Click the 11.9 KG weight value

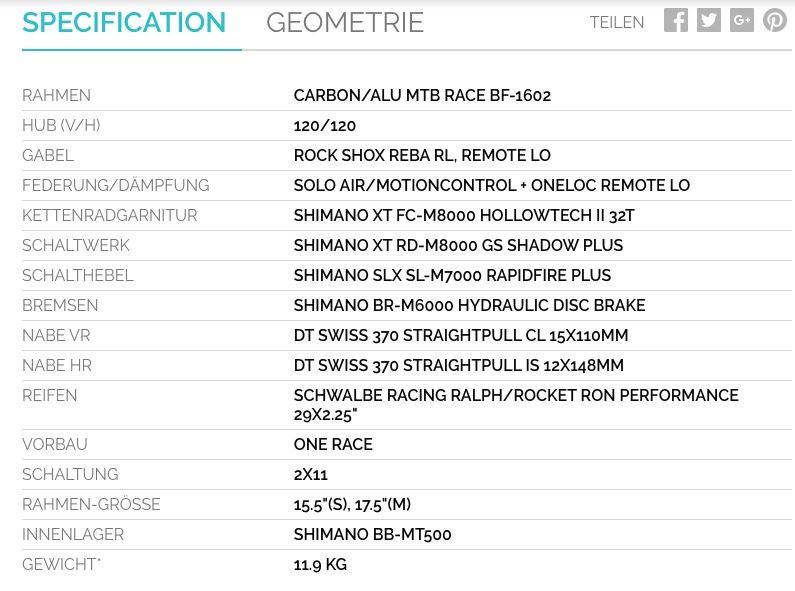click(x=320, y=565)
